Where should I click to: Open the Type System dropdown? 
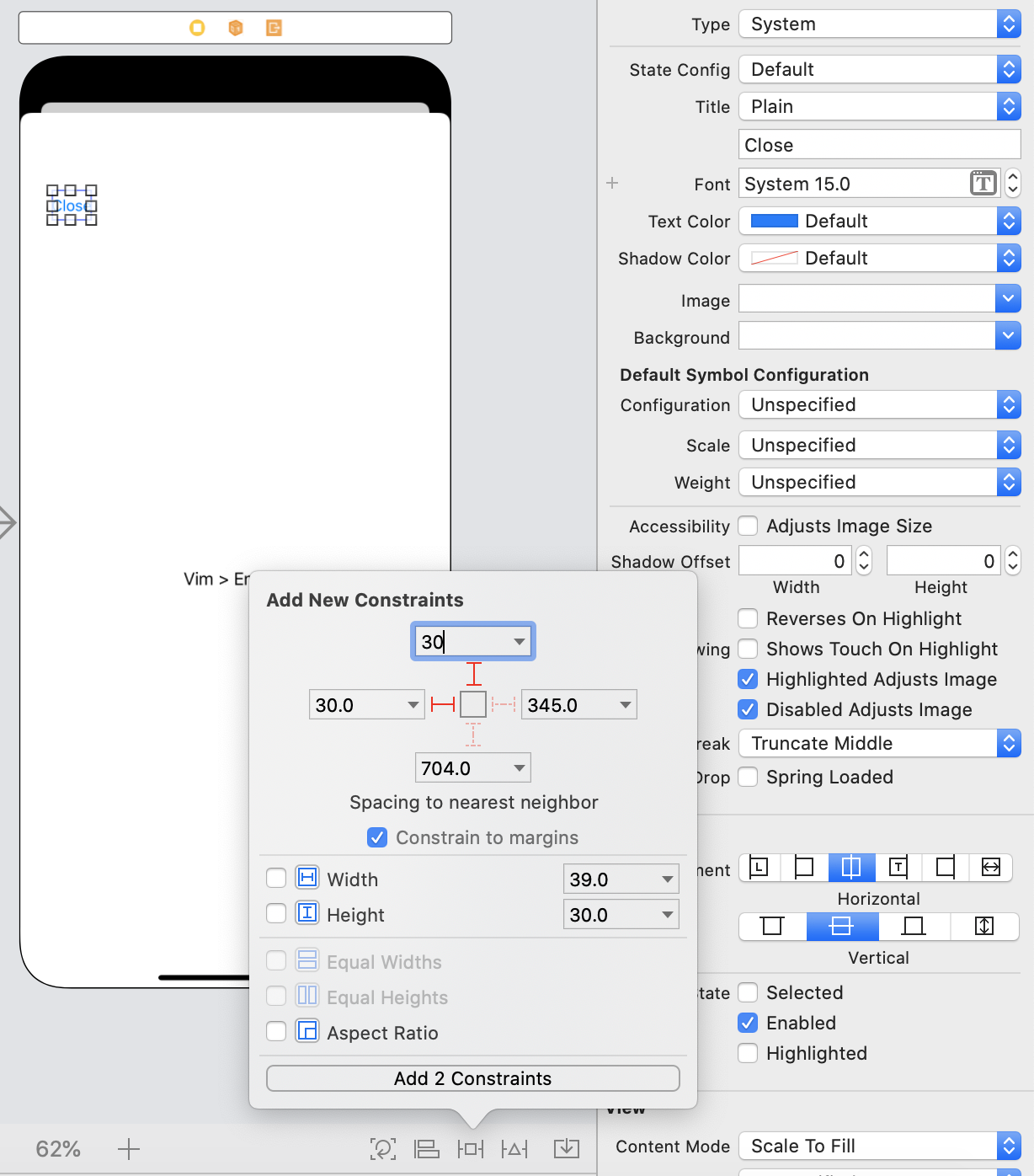pos(880,24)
